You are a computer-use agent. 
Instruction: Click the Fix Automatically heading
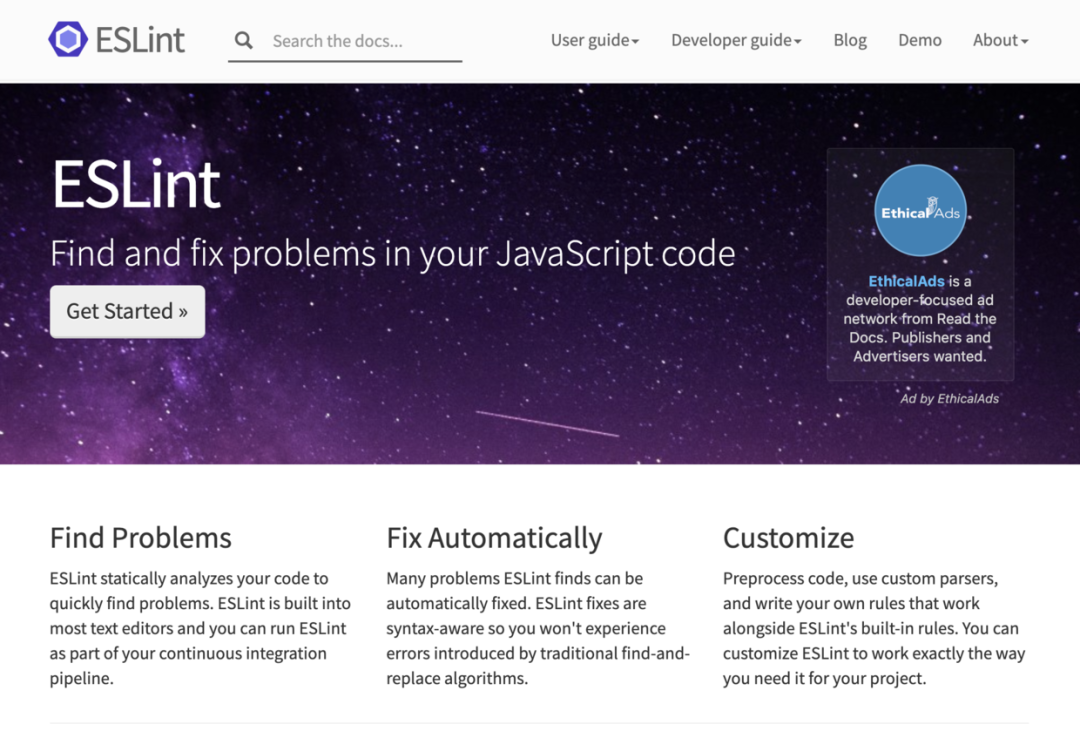(x=494, y=538)
